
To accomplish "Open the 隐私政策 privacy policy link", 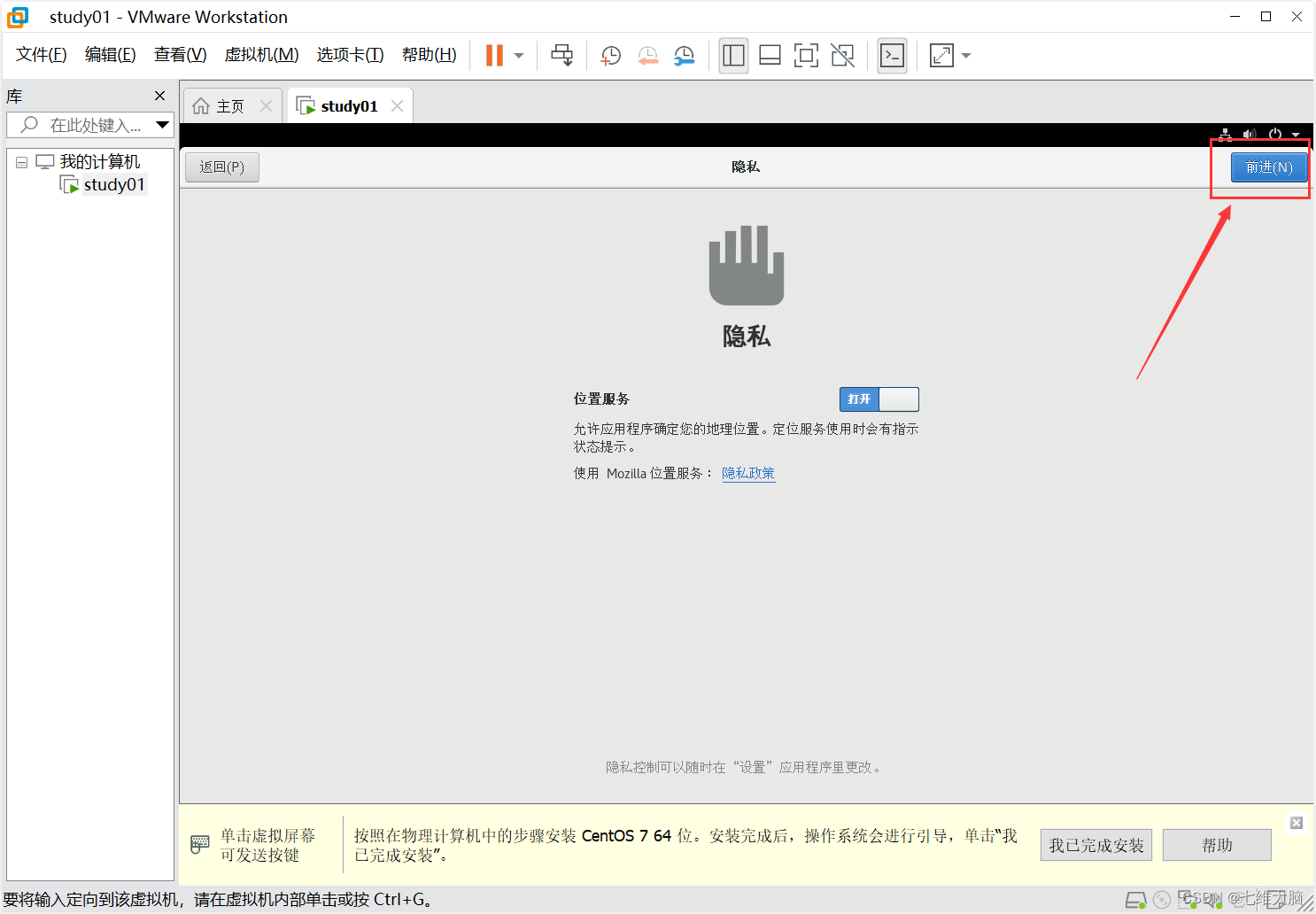I will [x=748, y=473].
